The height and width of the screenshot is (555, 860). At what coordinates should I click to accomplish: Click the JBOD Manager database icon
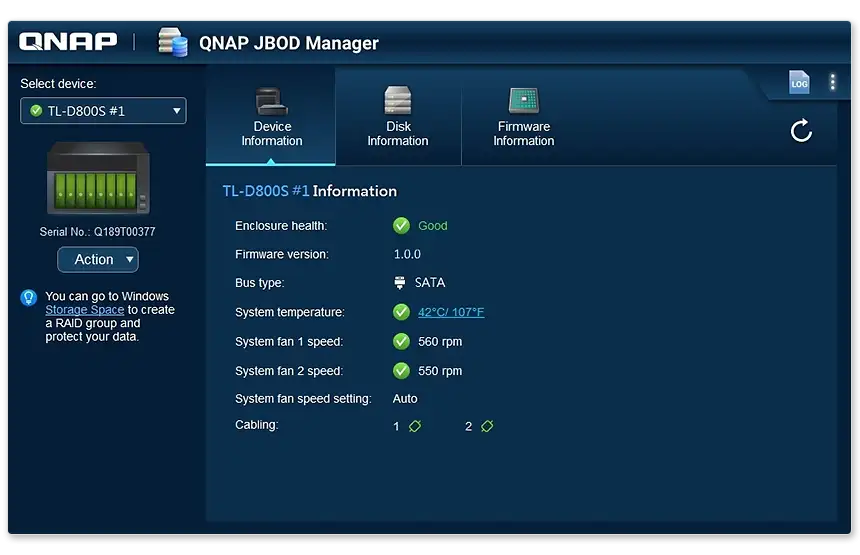173,42
